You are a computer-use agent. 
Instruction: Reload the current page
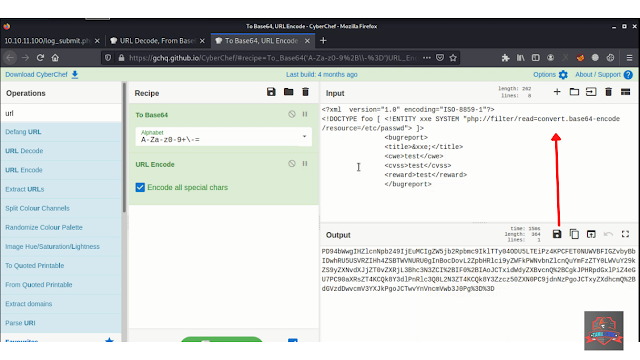[x=40, y=58]
